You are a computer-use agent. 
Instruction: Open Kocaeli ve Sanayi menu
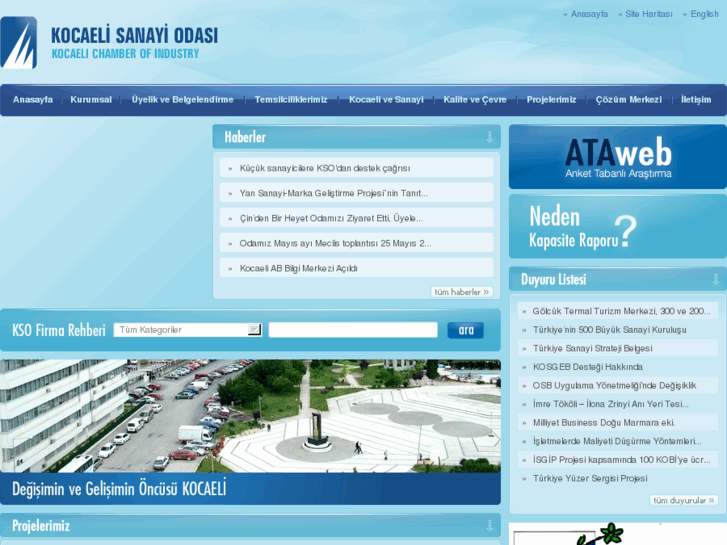(x=386, y=99)
